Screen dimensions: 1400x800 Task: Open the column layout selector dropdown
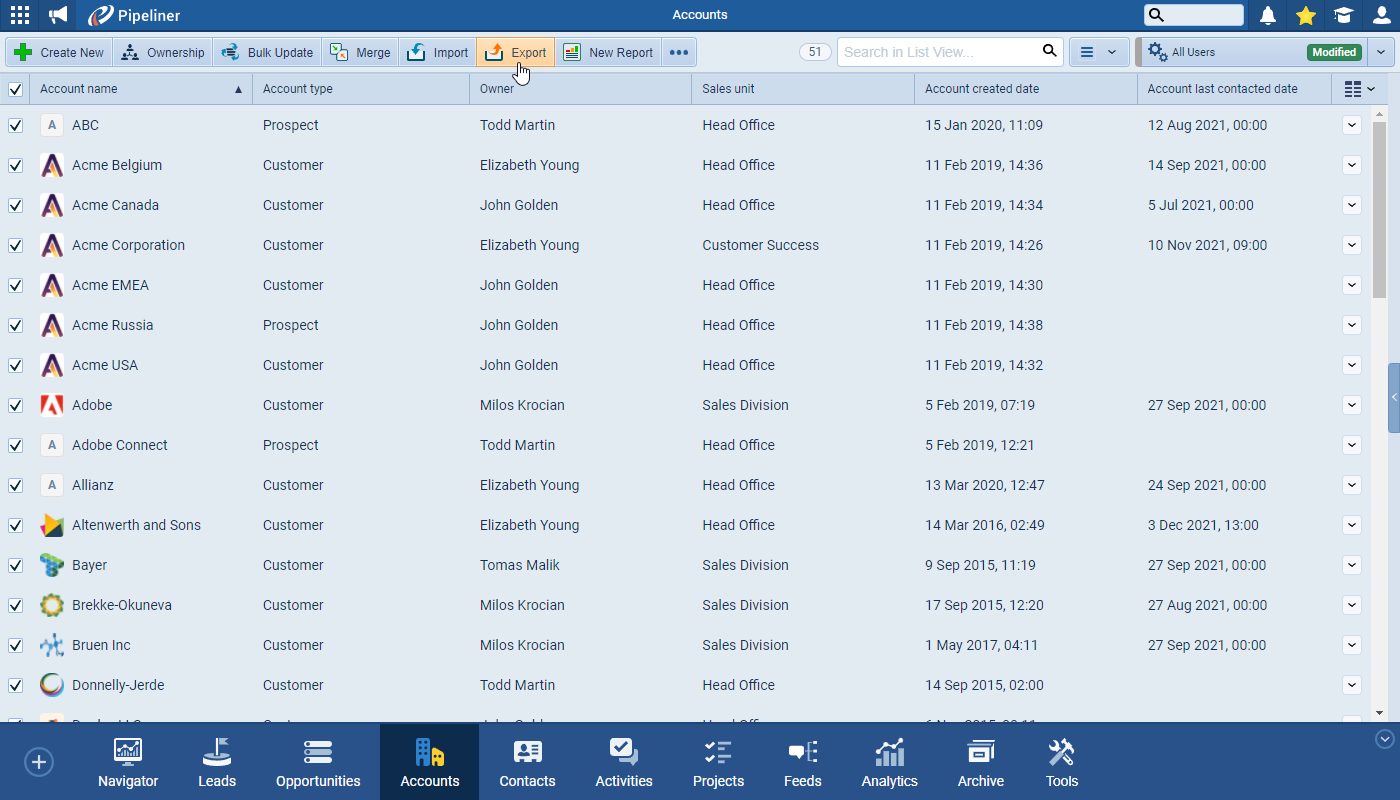(1359, 89)
